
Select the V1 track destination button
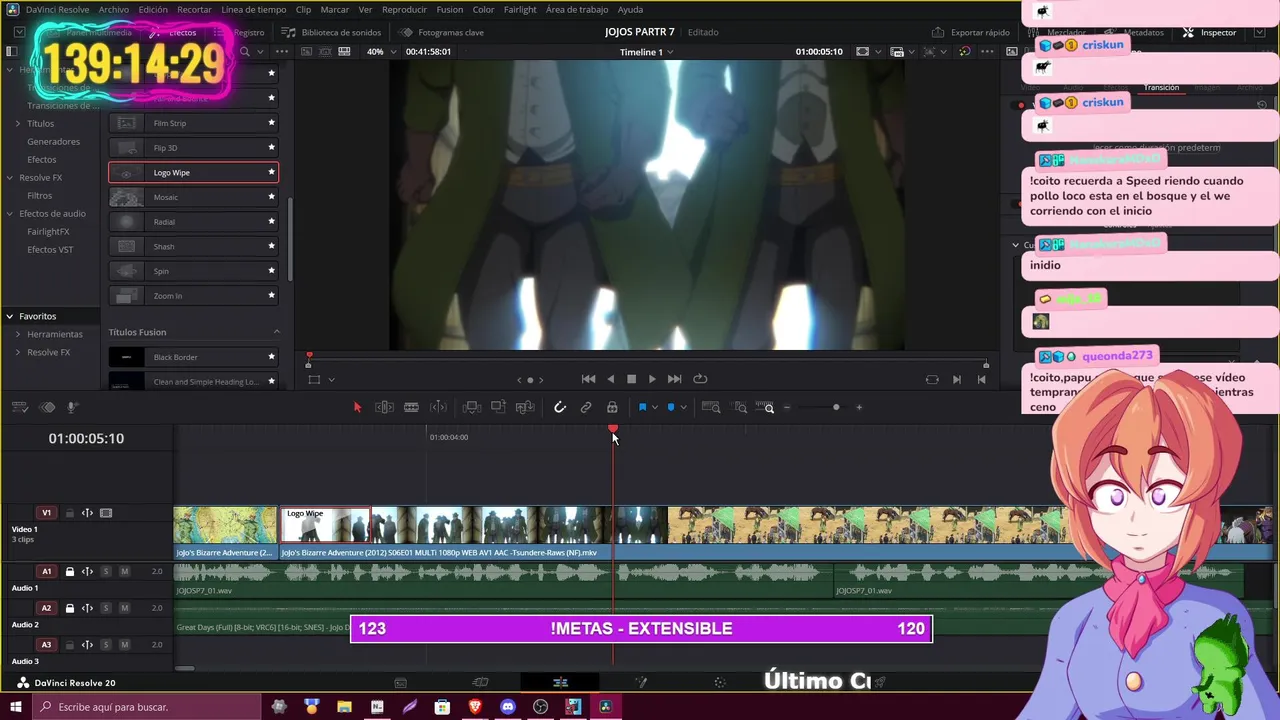[x=46, y=513]
